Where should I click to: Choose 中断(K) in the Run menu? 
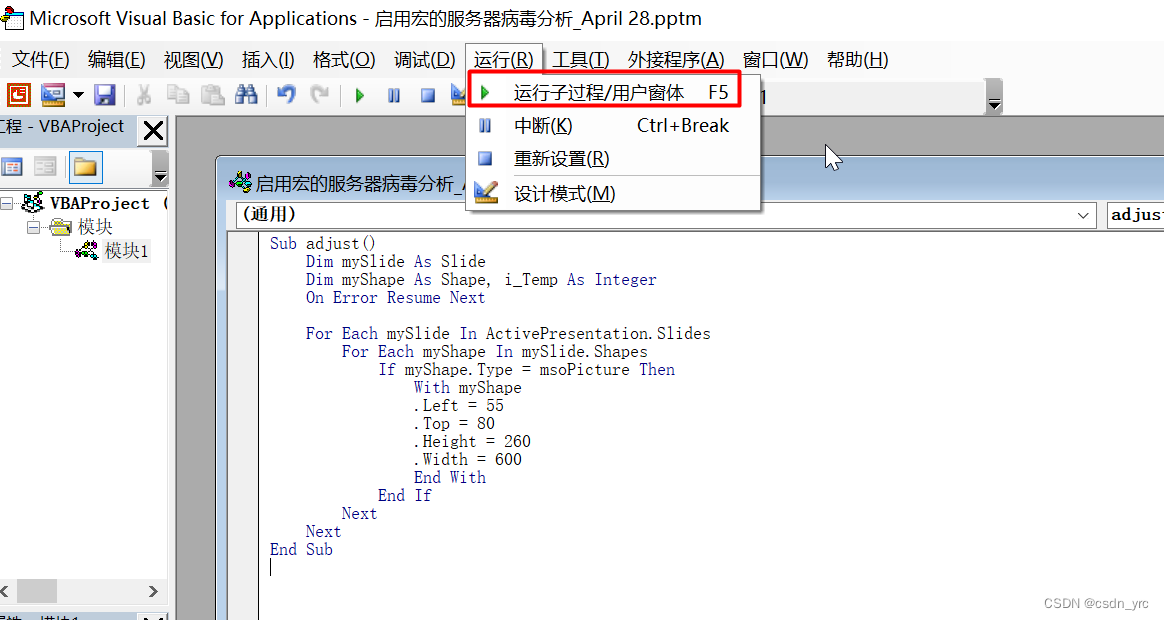pyautogui.click(x=612, y=125)
